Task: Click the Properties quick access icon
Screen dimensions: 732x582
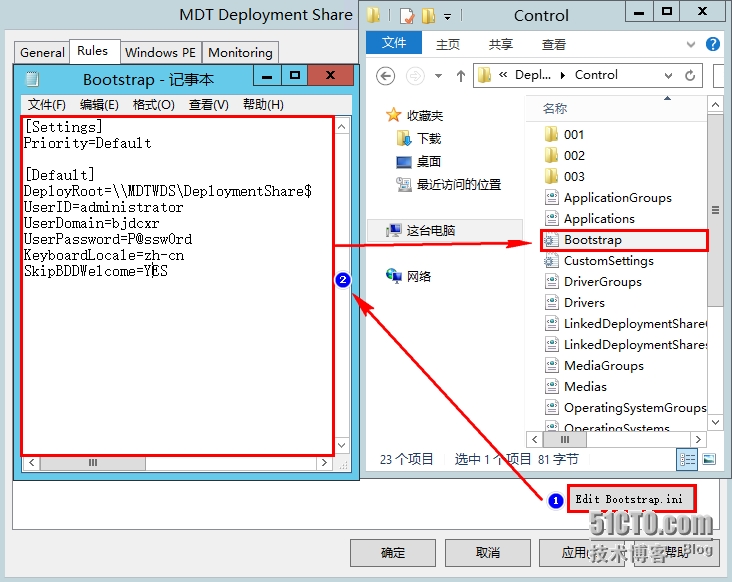Action: pyautogui.click(x=407, y=16)
